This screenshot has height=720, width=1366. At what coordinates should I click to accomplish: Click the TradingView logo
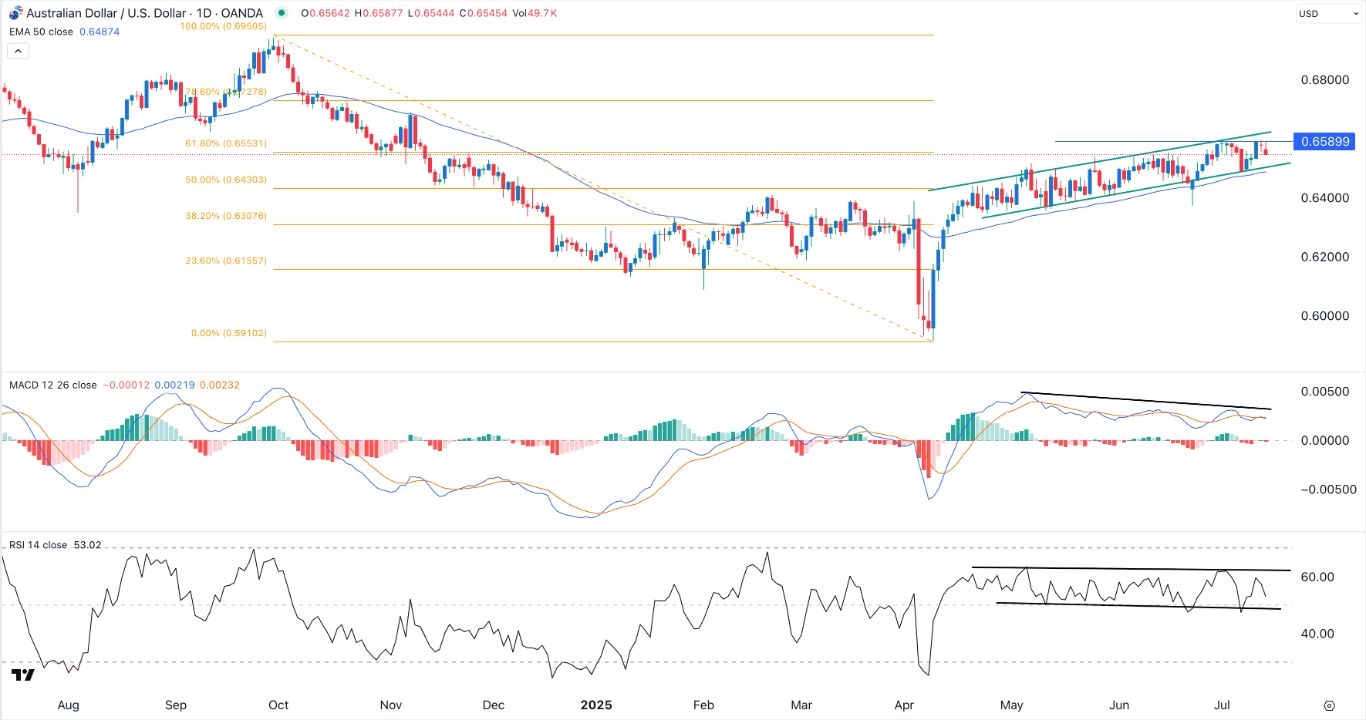[23, 676]
